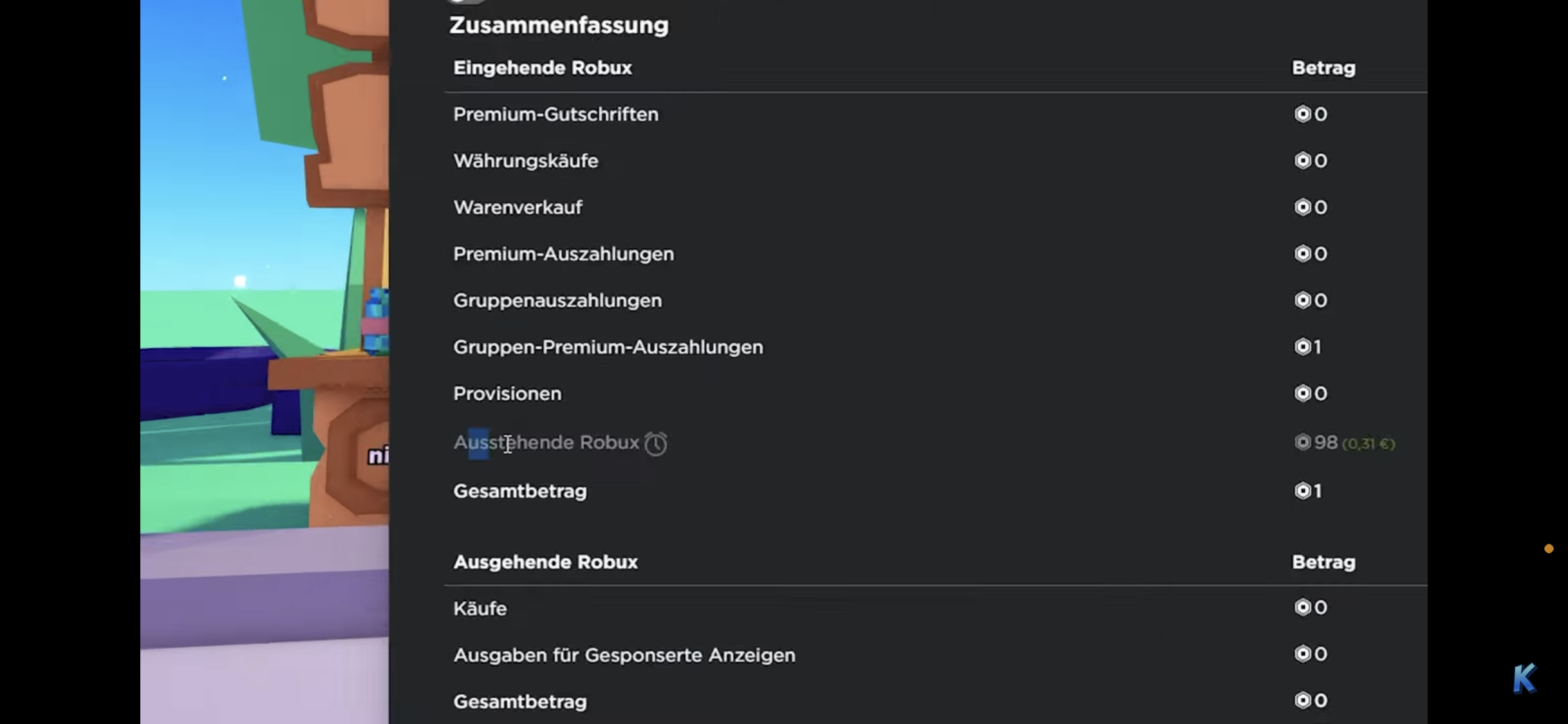Select the Robux icon on the Warenverkauf row

click(x=1303, y=207)
